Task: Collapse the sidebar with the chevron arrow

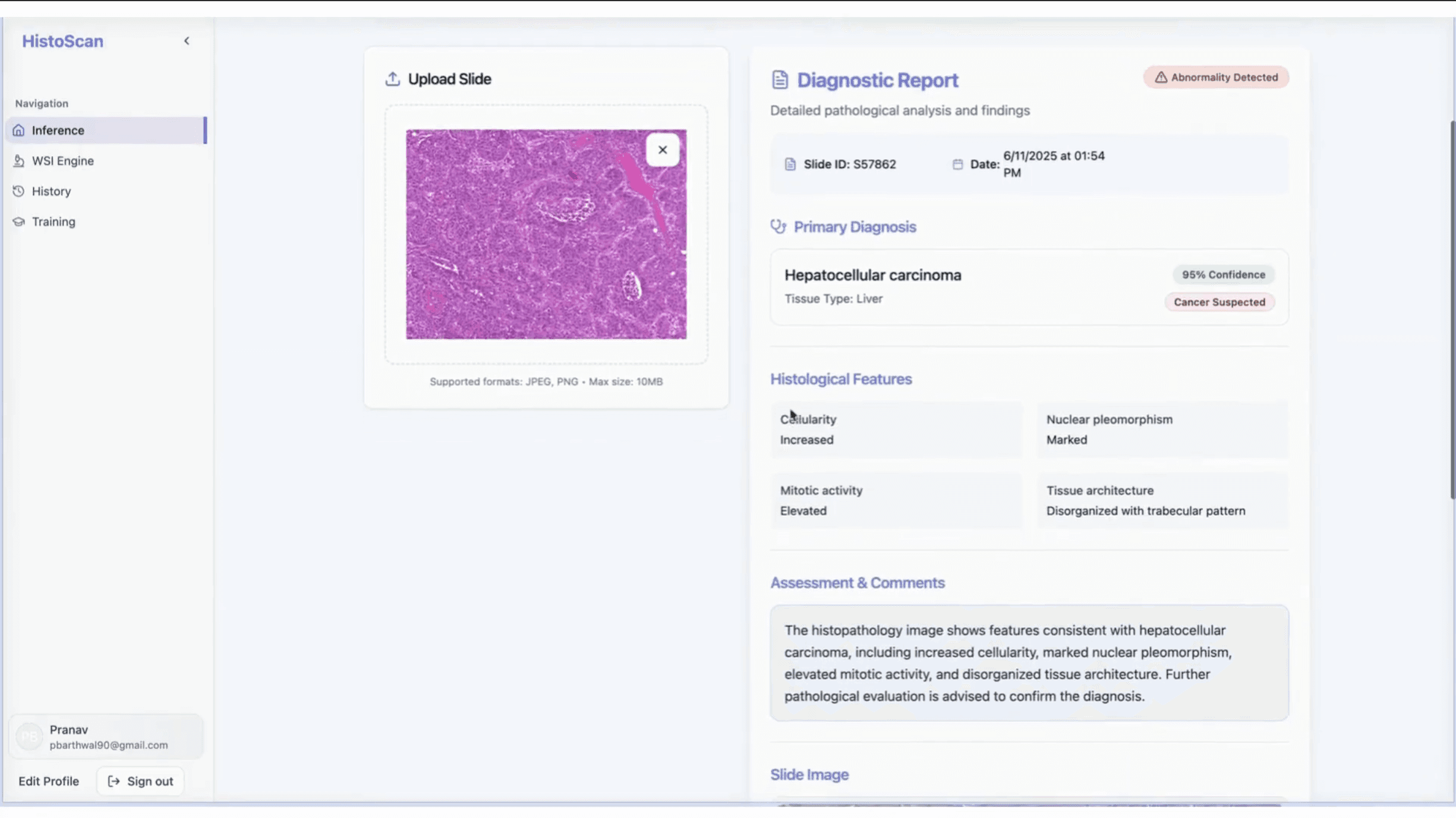Action: coord(187,41)
